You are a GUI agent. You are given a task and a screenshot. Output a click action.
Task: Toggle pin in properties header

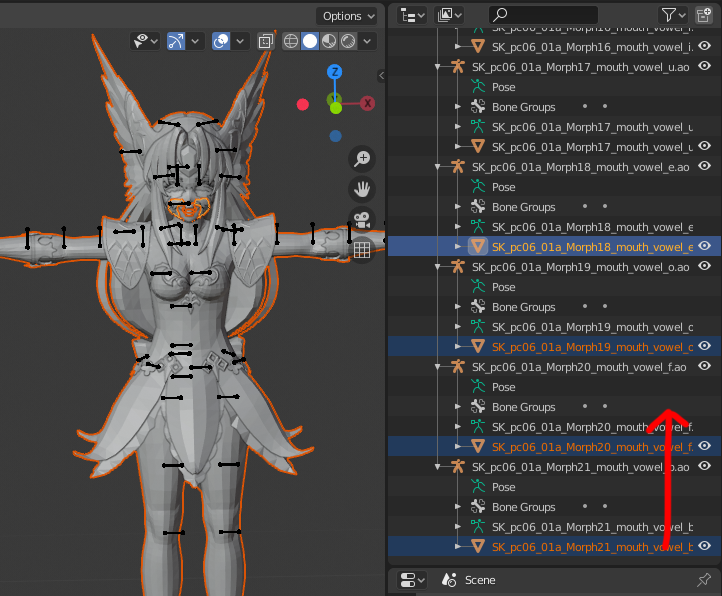tap(704, 580)
